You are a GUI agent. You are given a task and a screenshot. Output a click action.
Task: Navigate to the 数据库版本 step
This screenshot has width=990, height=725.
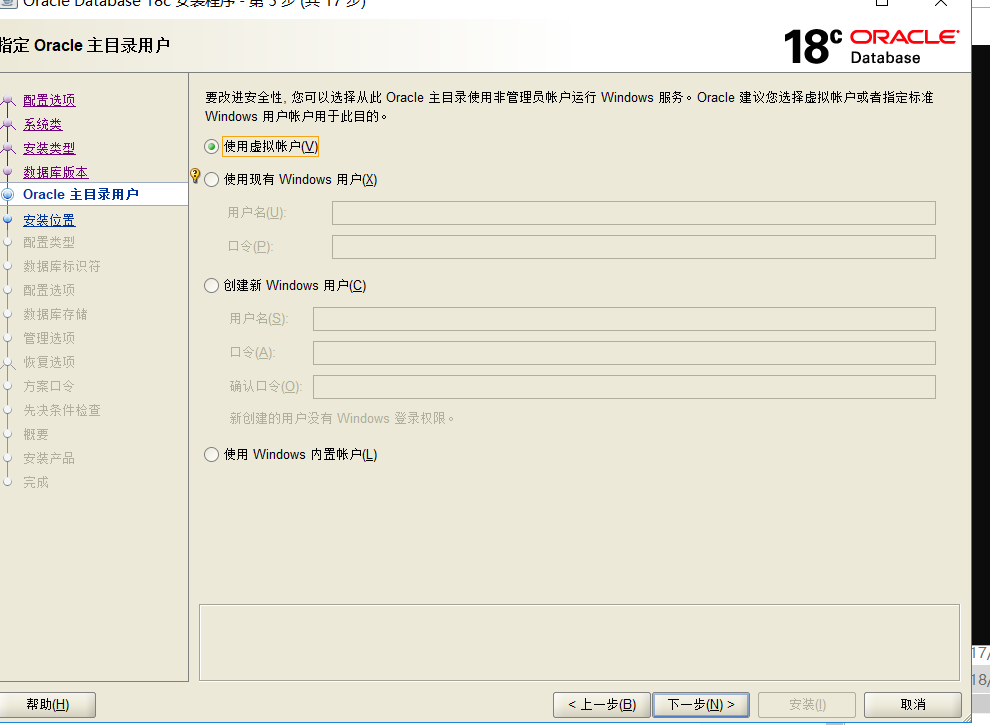[x=54, y=171]
